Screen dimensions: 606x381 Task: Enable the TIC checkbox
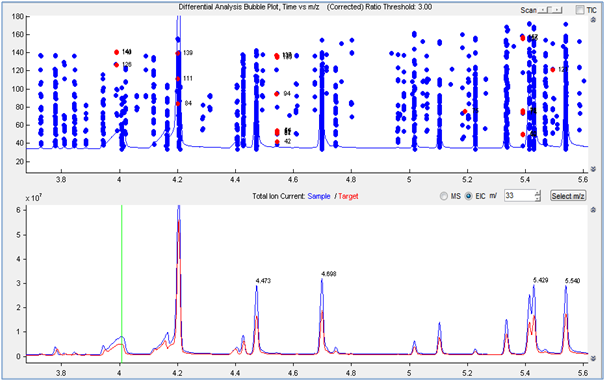point(580,10)
